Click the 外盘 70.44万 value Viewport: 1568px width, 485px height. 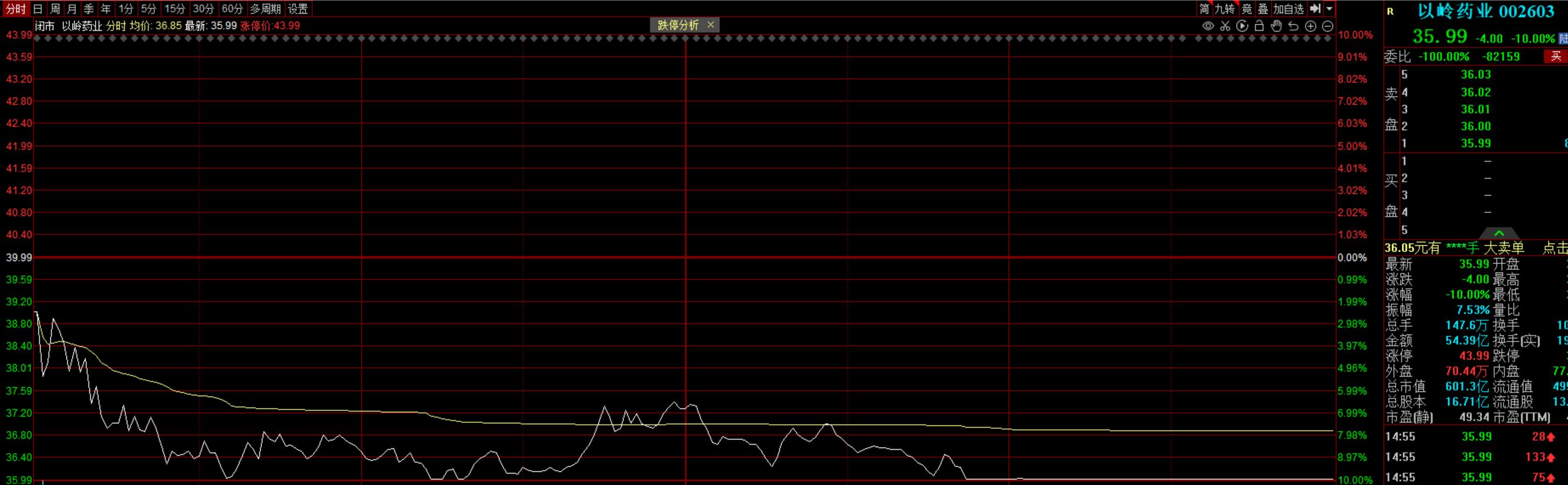coord(1467,371)
